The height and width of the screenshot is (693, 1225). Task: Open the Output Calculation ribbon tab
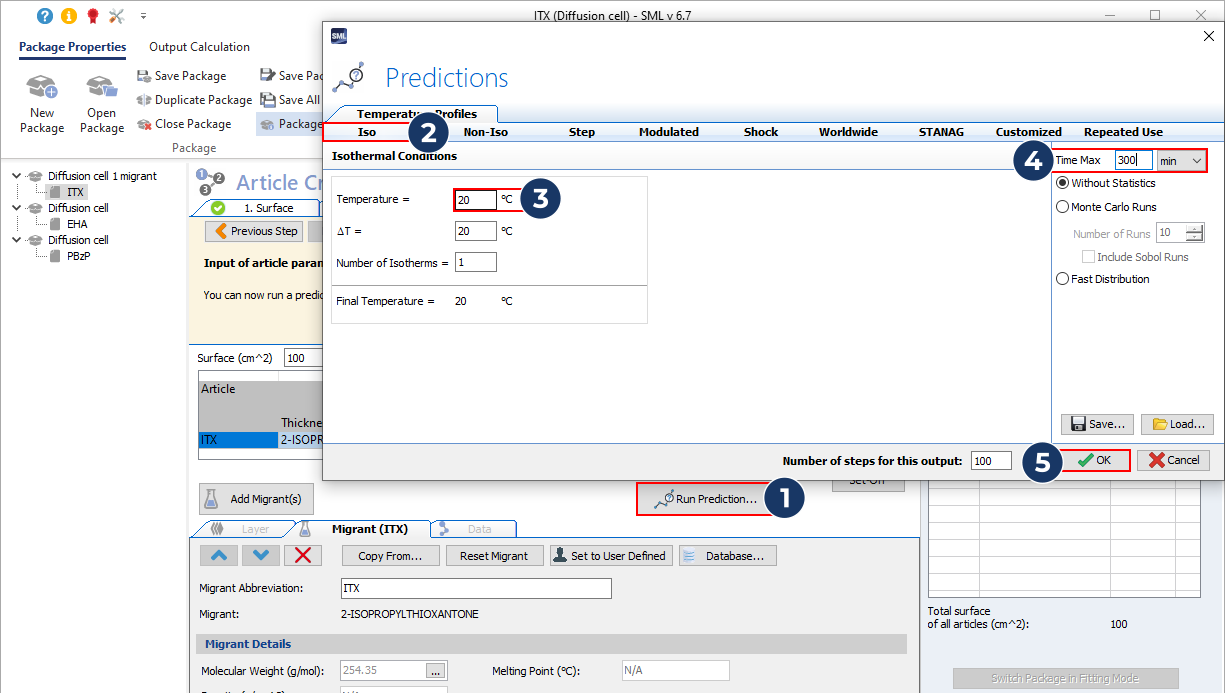pos(199,47)
